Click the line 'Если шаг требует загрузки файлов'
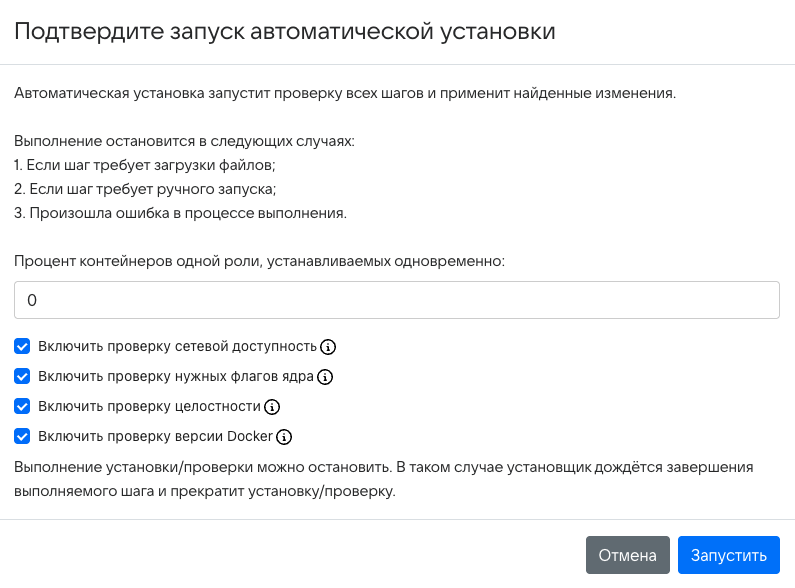This screenshot has height=588, width=795. (x=145, y=165)
